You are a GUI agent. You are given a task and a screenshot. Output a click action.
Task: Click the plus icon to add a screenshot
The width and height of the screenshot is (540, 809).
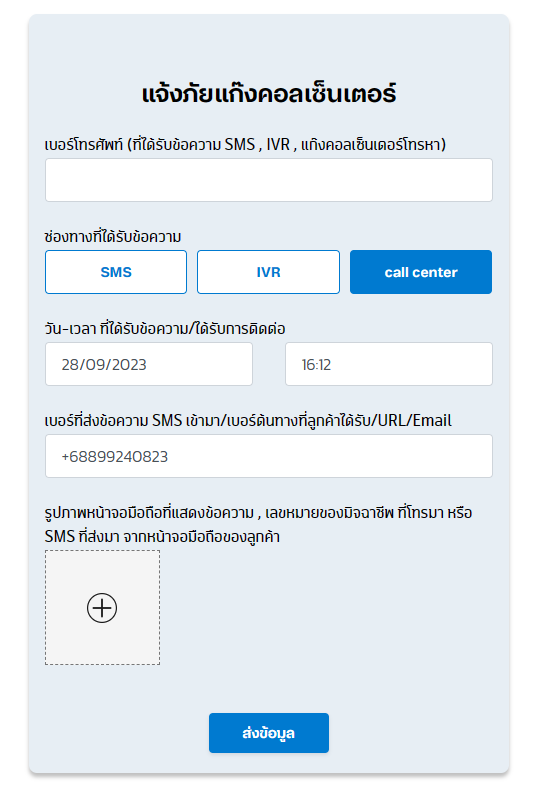(102, 608)
